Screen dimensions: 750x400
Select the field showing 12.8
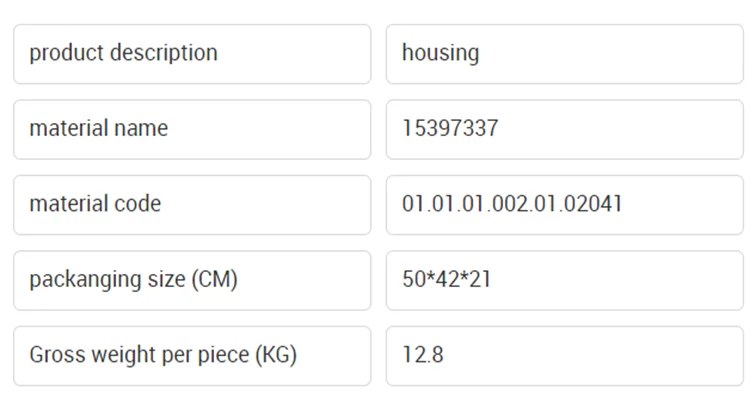(x=564, y=355)
